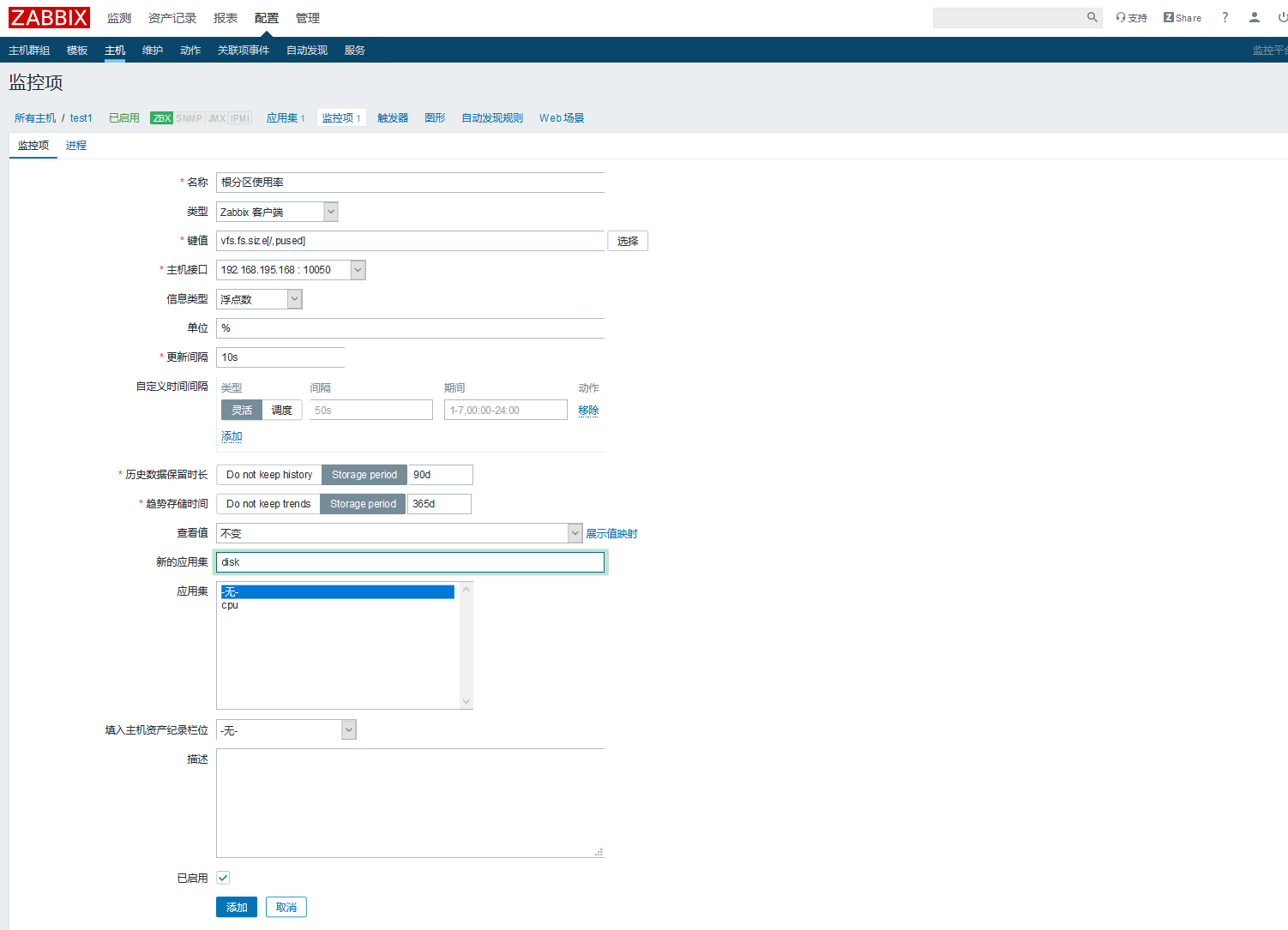
Task: Open the Web 场景 link
Action: click(562, 118)
